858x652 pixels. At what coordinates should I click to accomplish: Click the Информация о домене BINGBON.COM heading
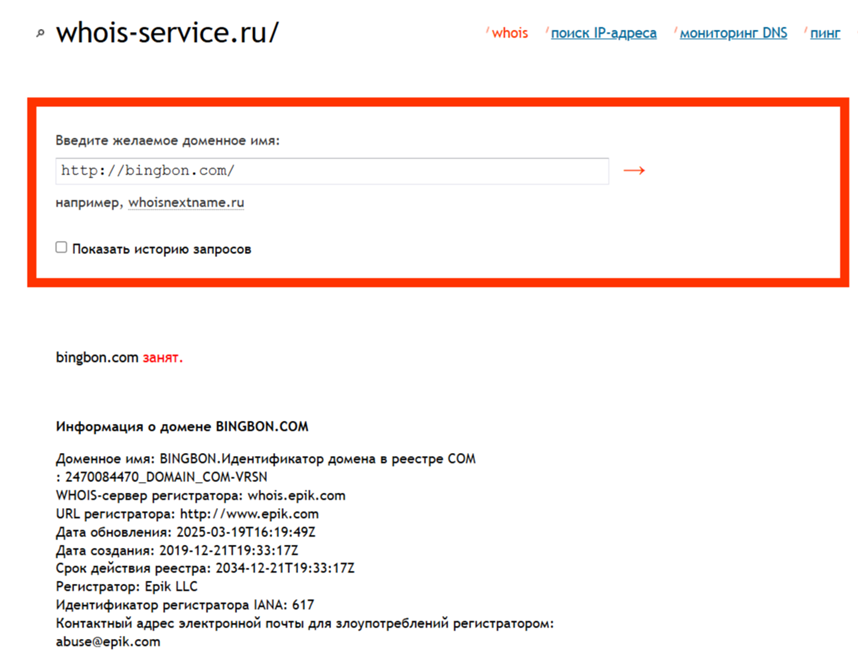coord(182,427)
